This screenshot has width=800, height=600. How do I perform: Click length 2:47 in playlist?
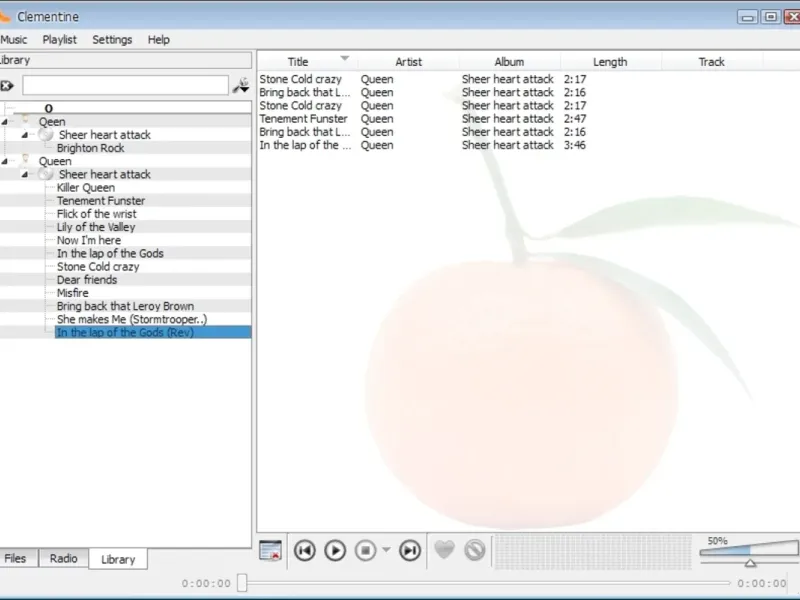(575, 119)
